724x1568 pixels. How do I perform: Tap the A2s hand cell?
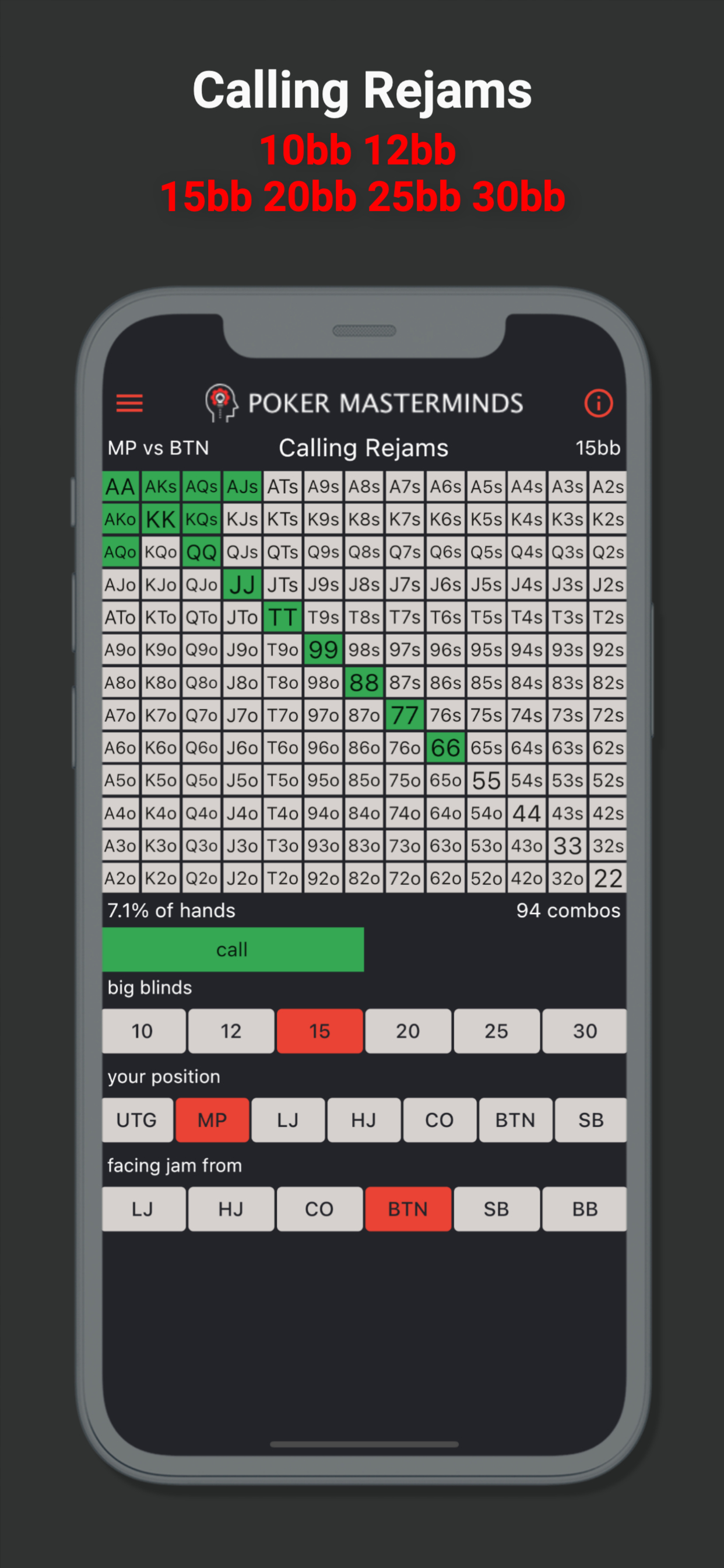[x=608, y=487]
